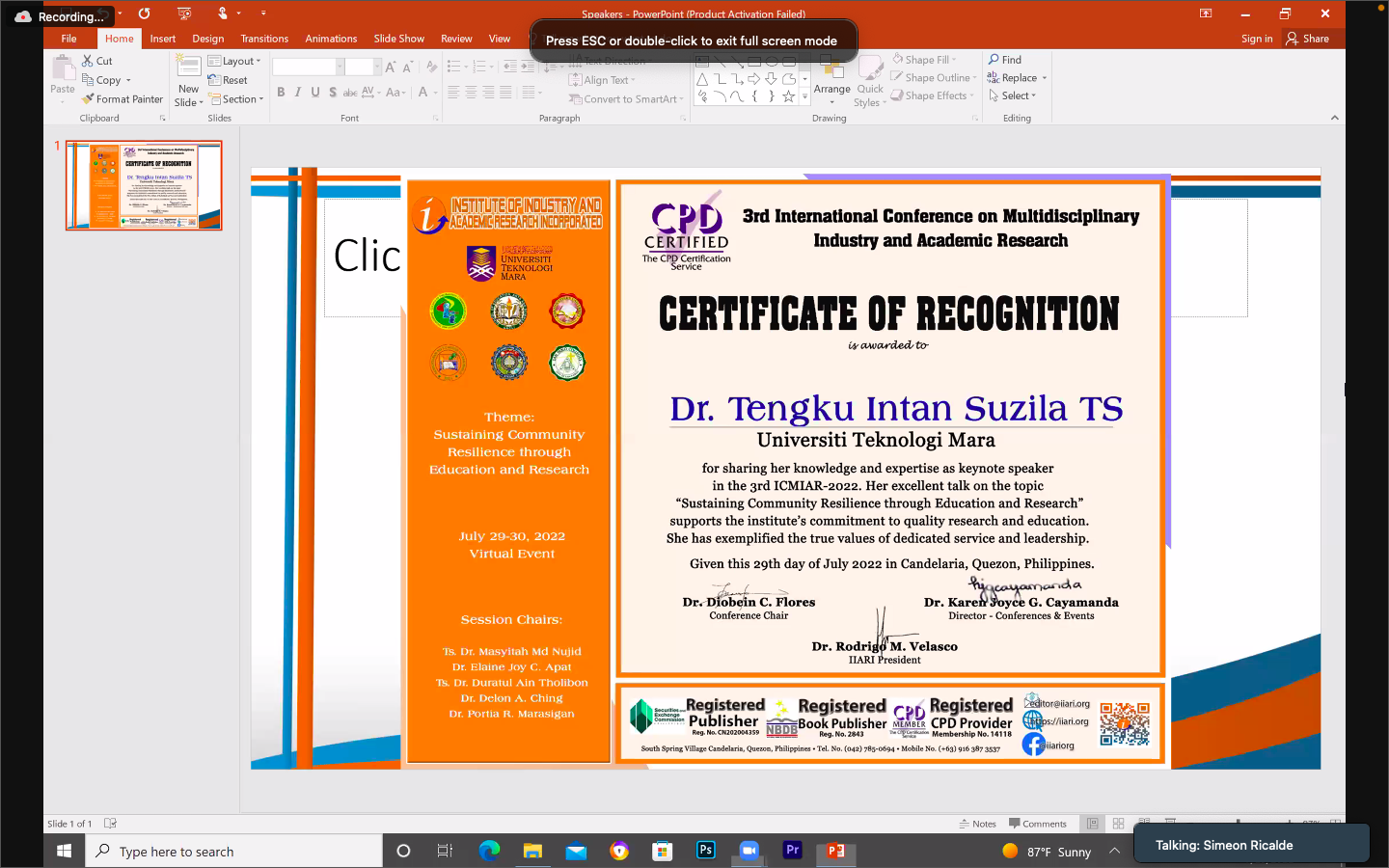Click the Share button
Viewport: 1389px width, 868px height.
click(x=1307, y=39)
